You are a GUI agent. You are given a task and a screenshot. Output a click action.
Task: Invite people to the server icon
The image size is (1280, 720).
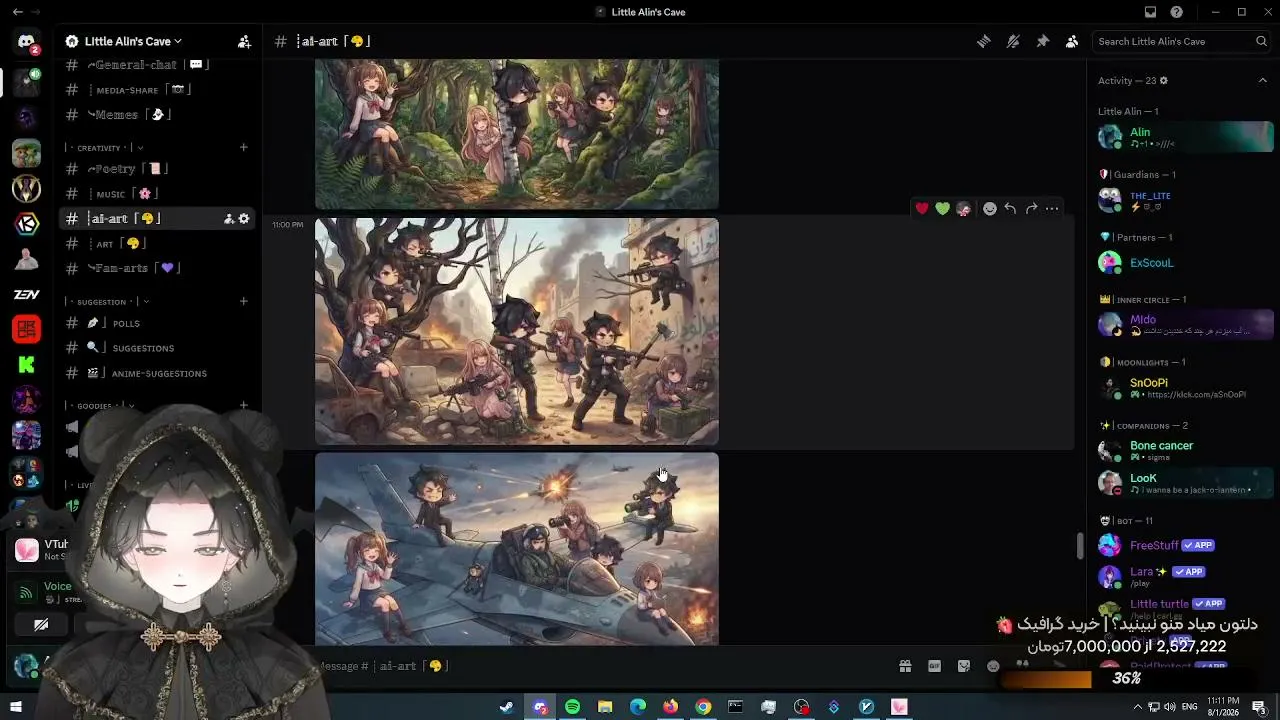coord(244,41)
